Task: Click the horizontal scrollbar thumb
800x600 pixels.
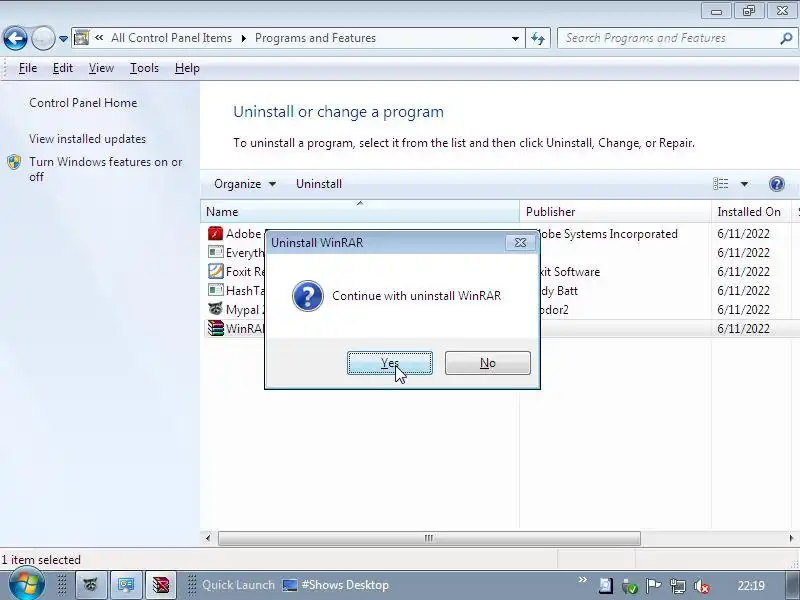Action: coord(429,538)
